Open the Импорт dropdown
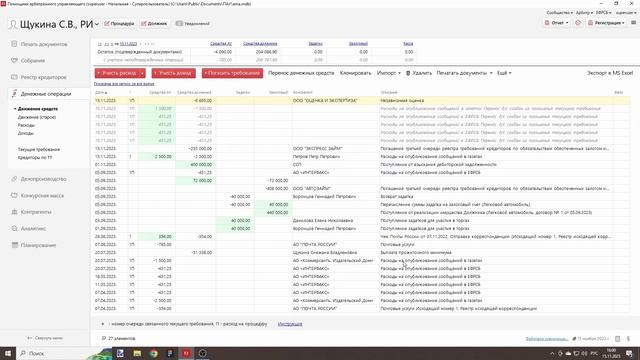Screen dimensions: 640x360 click(x=389, y=73)
